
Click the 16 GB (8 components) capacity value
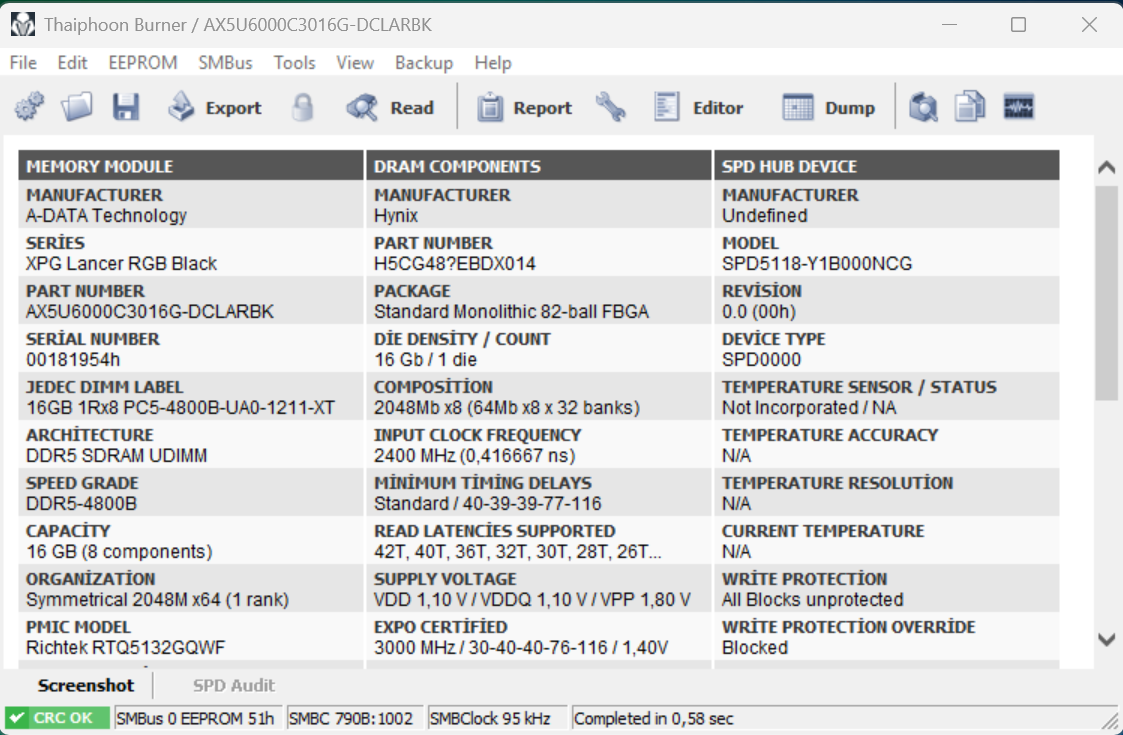pos(119,552)
